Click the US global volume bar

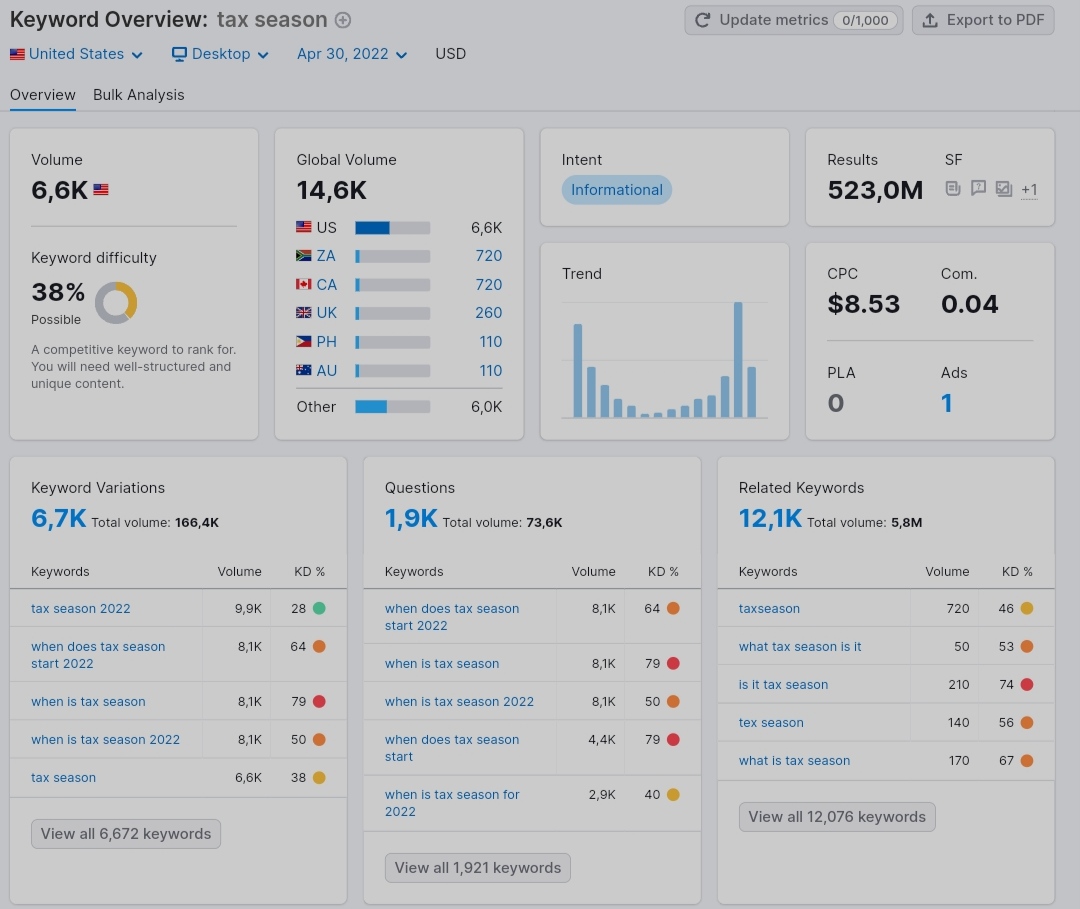point(393,228)
